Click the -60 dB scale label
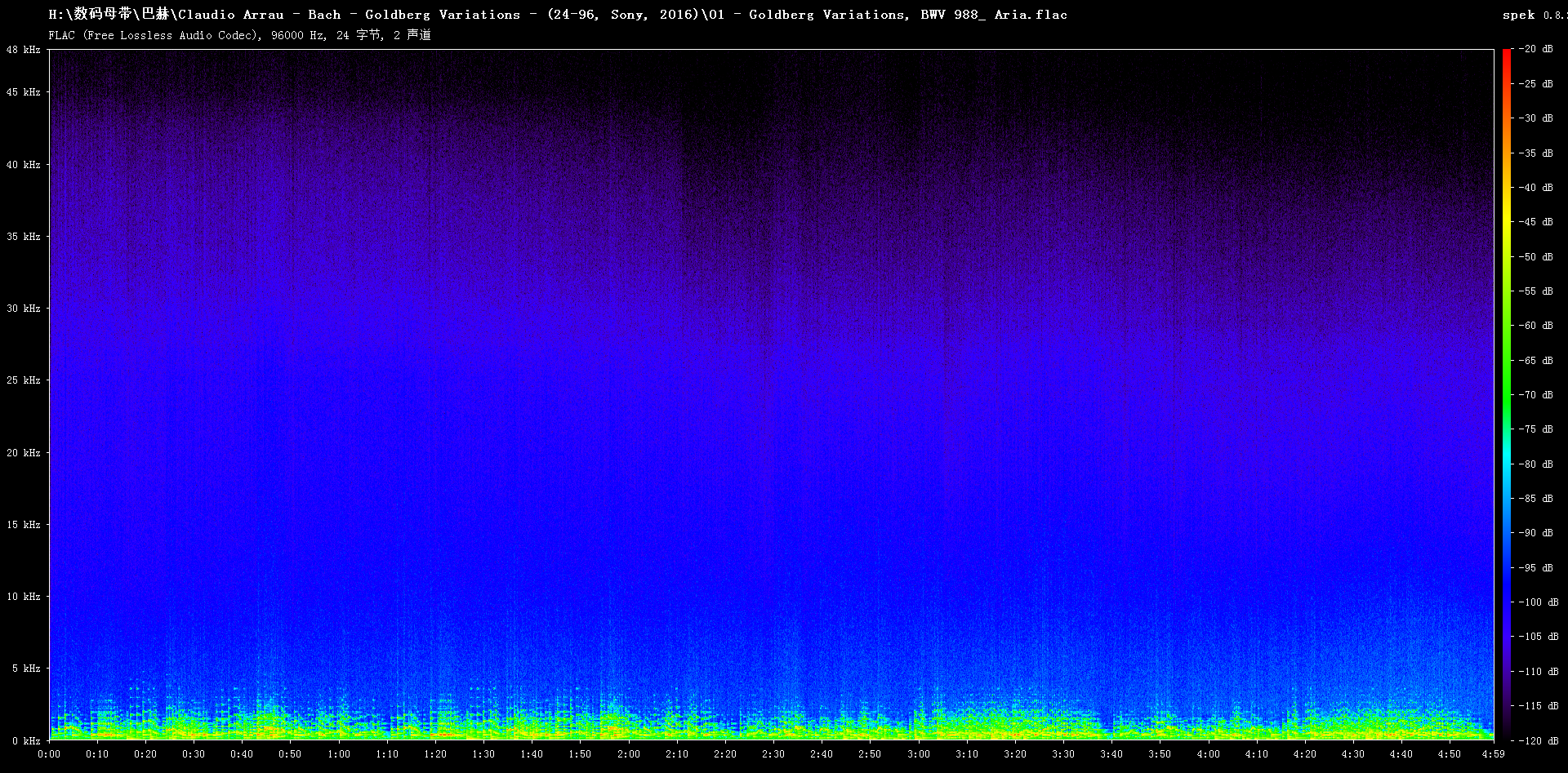This screenshot has width=1568, height=773. point(1536,326)
